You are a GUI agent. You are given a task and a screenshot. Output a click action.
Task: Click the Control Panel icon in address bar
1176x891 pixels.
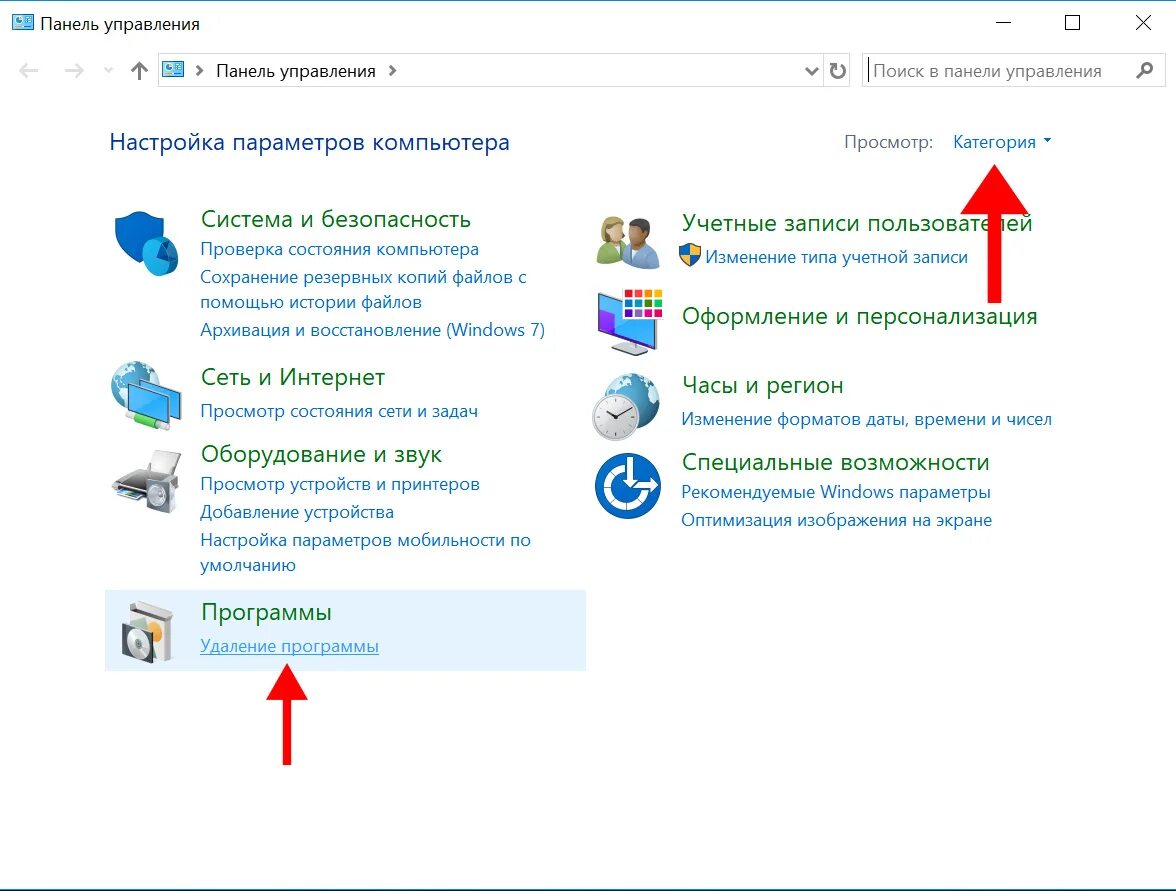173,70
